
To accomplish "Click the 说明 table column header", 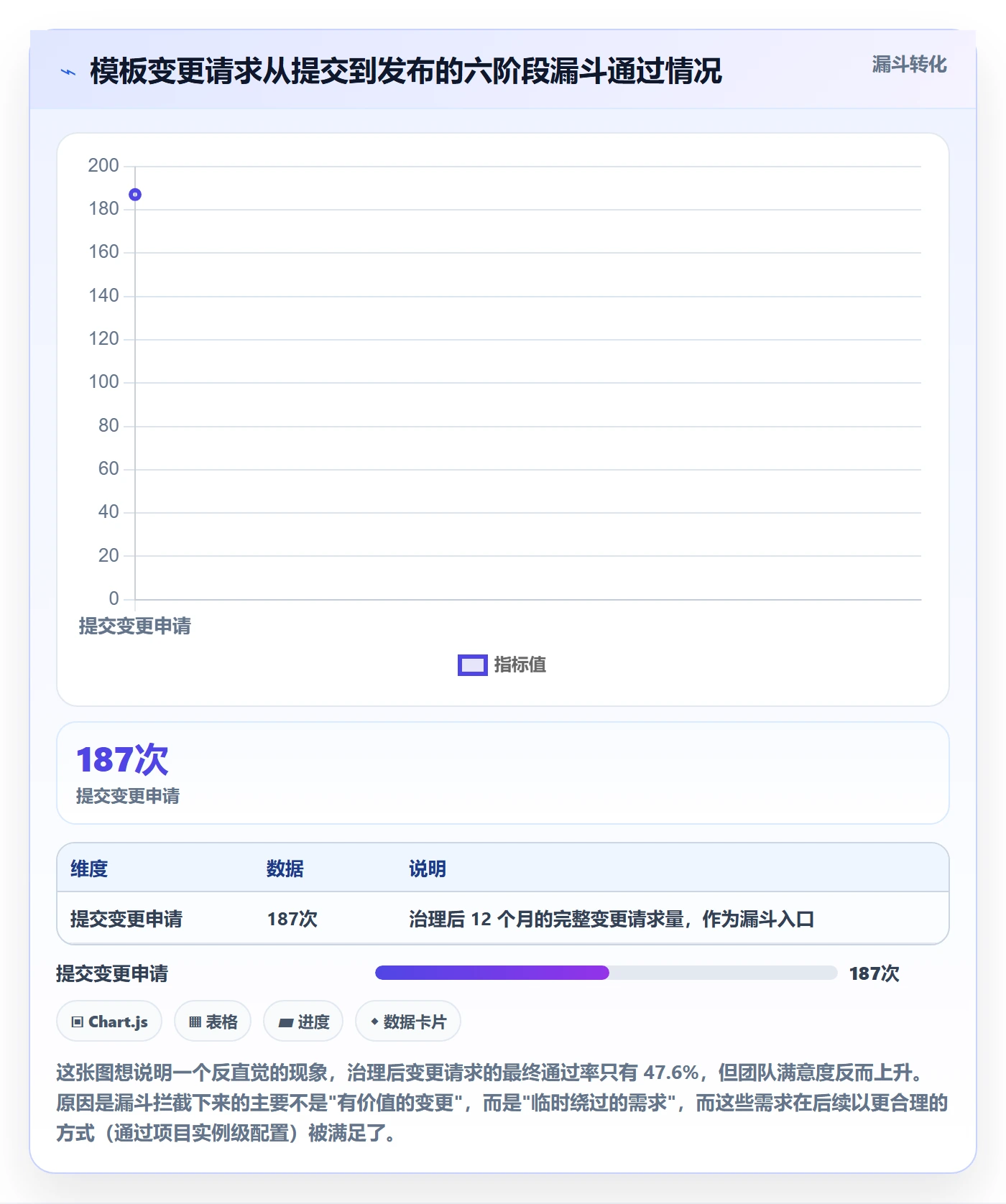I will pos(428,869).
